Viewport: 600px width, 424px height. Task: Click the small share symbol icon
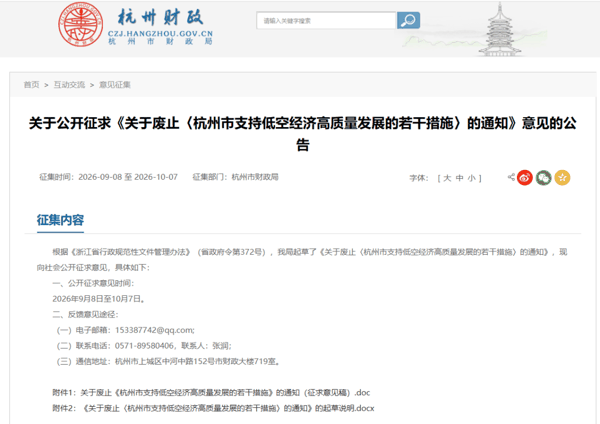tap(511, 177)
